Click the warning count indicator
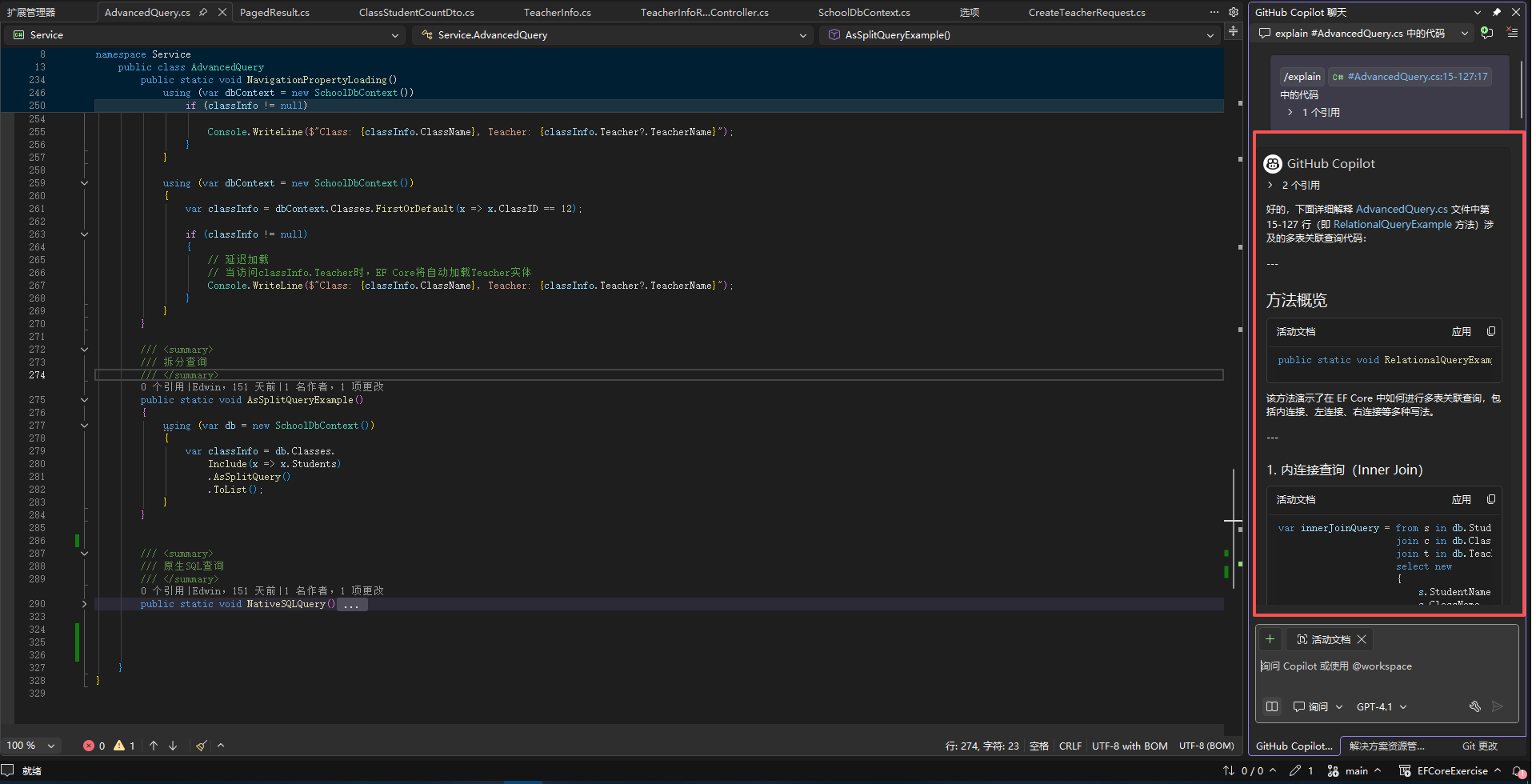Screen dimensions: 1536x784 [x=124, y=746]
